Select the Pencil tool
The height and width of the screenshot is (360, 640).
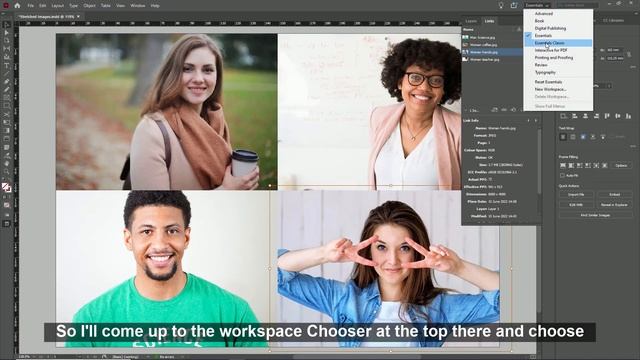point(7,90)
